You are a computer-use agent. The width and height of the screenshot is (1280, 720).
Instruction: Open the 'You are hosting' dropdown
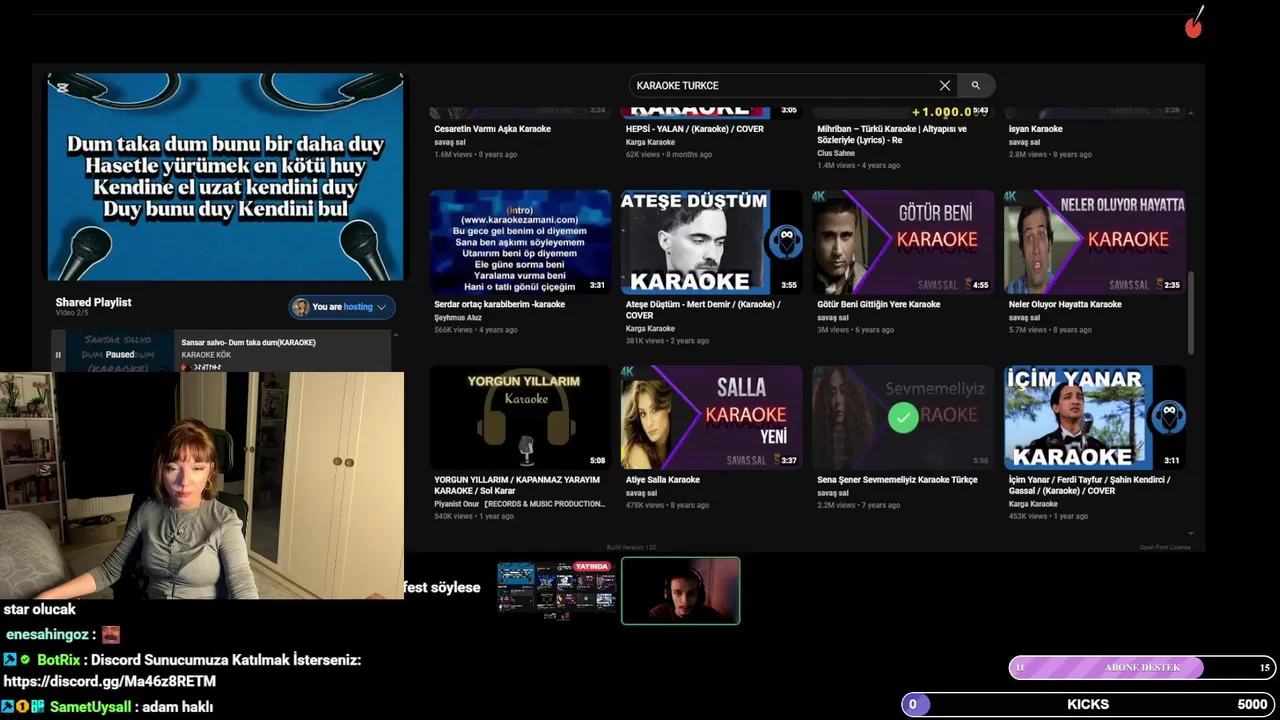[x=342, y=307]
